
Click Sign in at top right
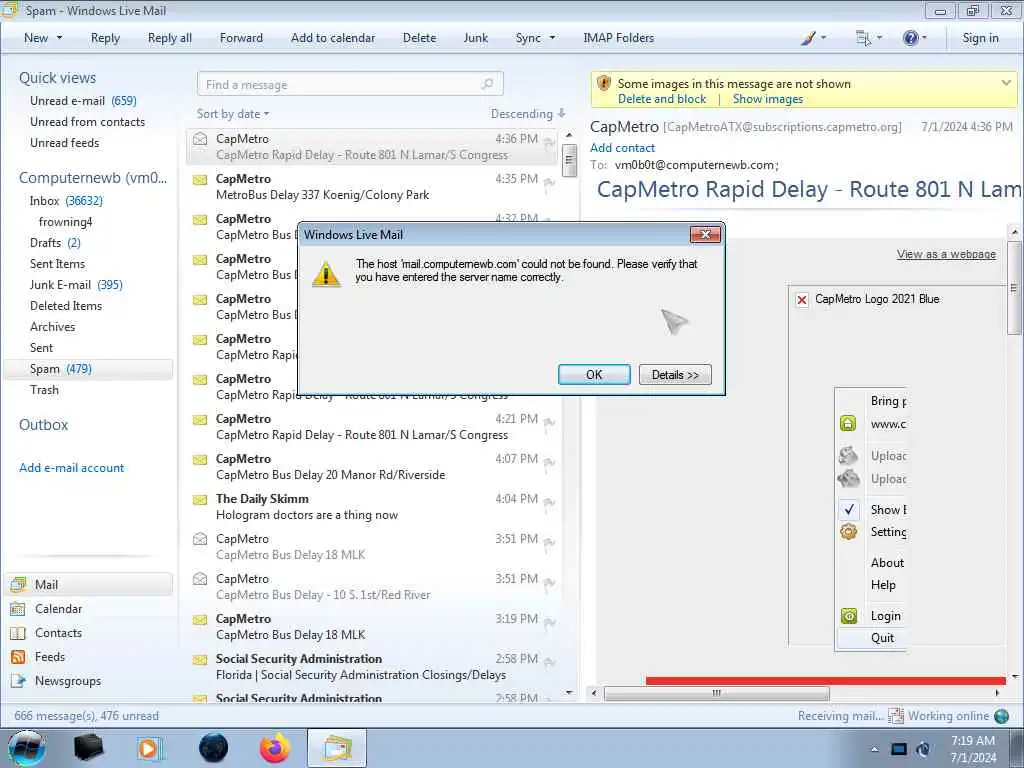pos(980,38)
